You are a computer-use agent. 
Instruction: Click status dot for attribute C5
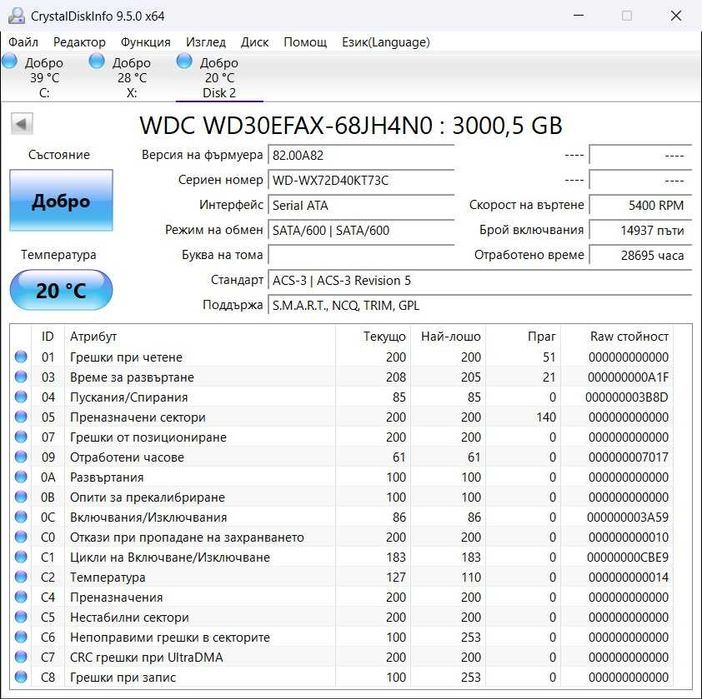click(21, 617)
